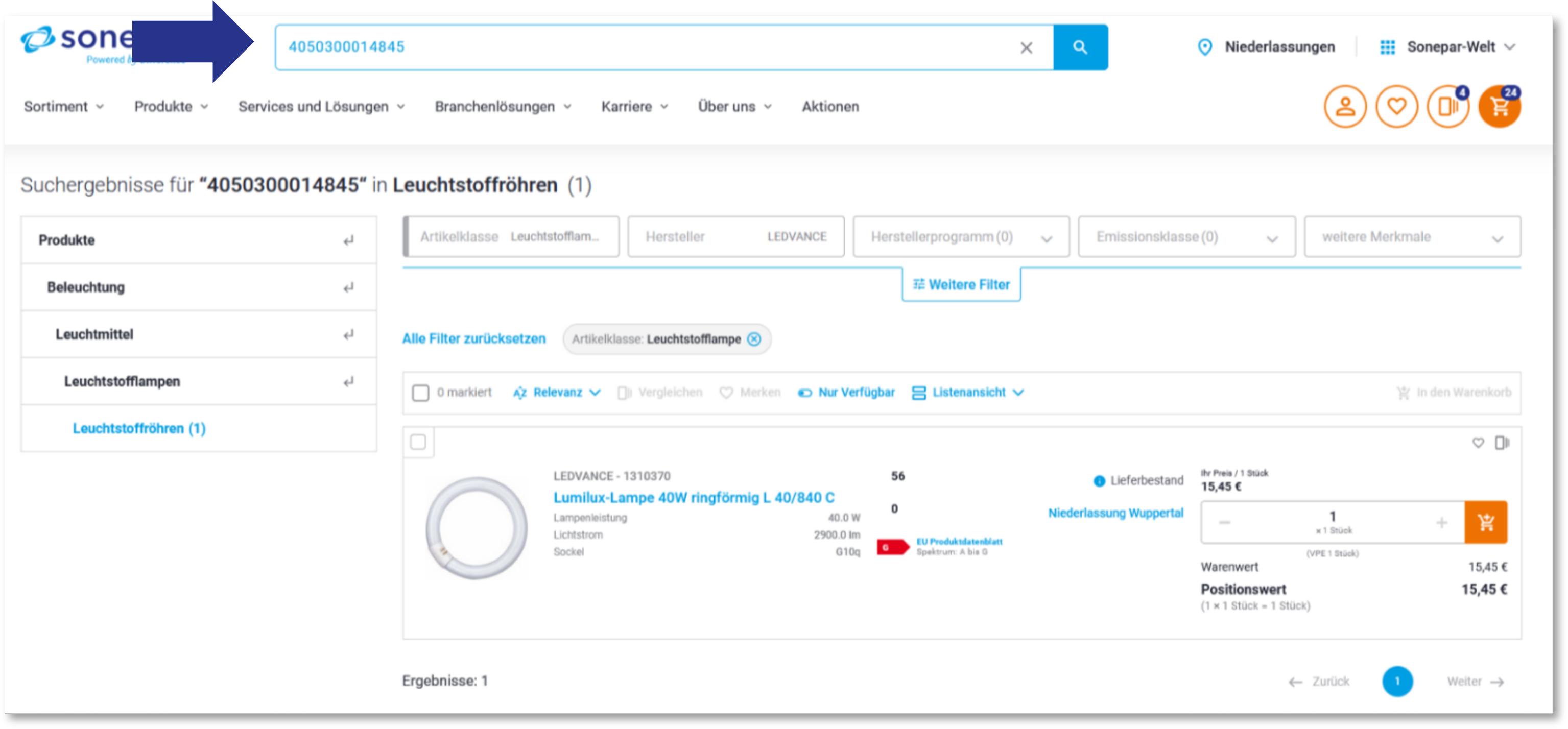Check the Lumilux-Lampe product checkbox
Viewport: 1568px width, 729px height.
(418, 443)
